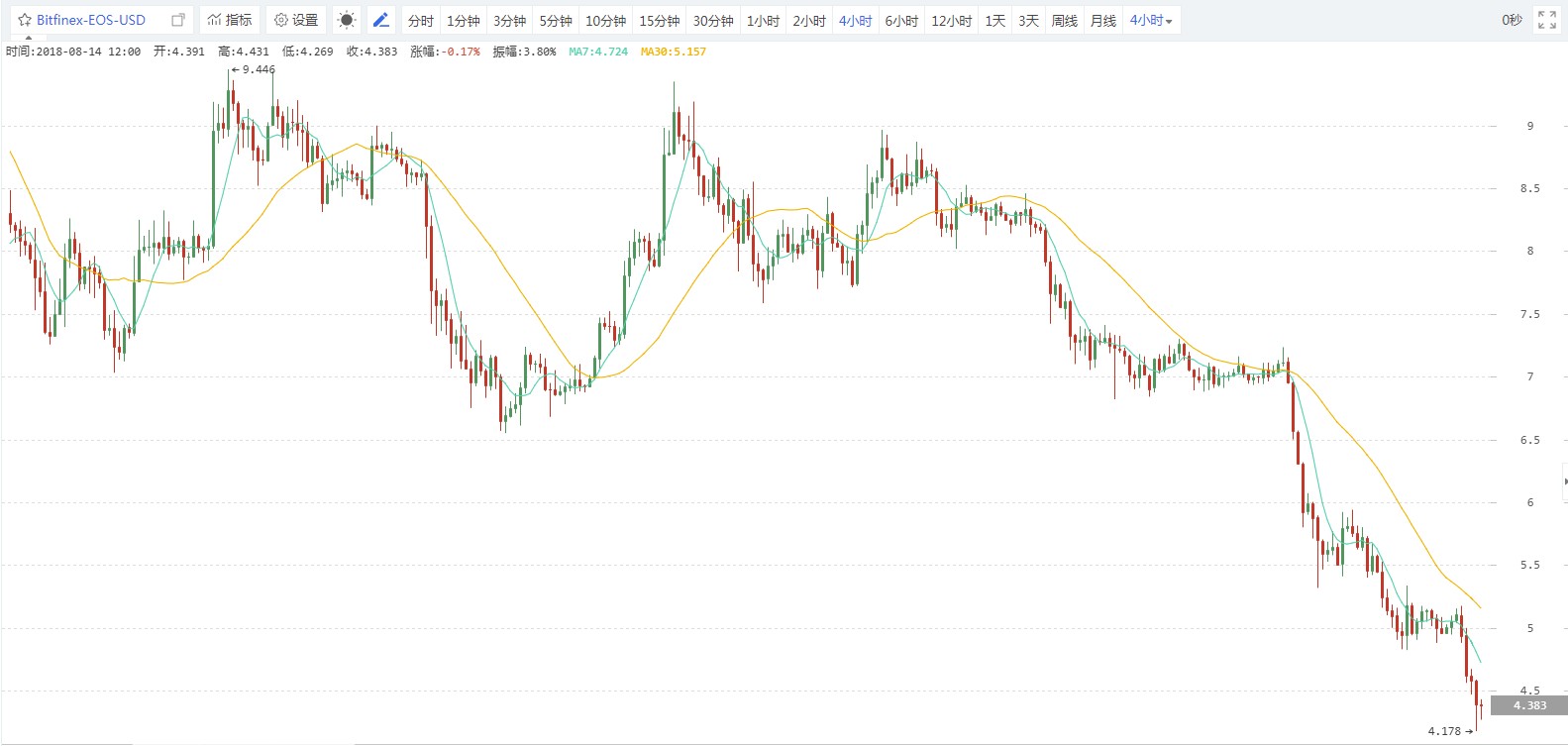The image size is (1568, 746).
Task: Switch to the 2小时 timeframe
Action: pos(809,21)
